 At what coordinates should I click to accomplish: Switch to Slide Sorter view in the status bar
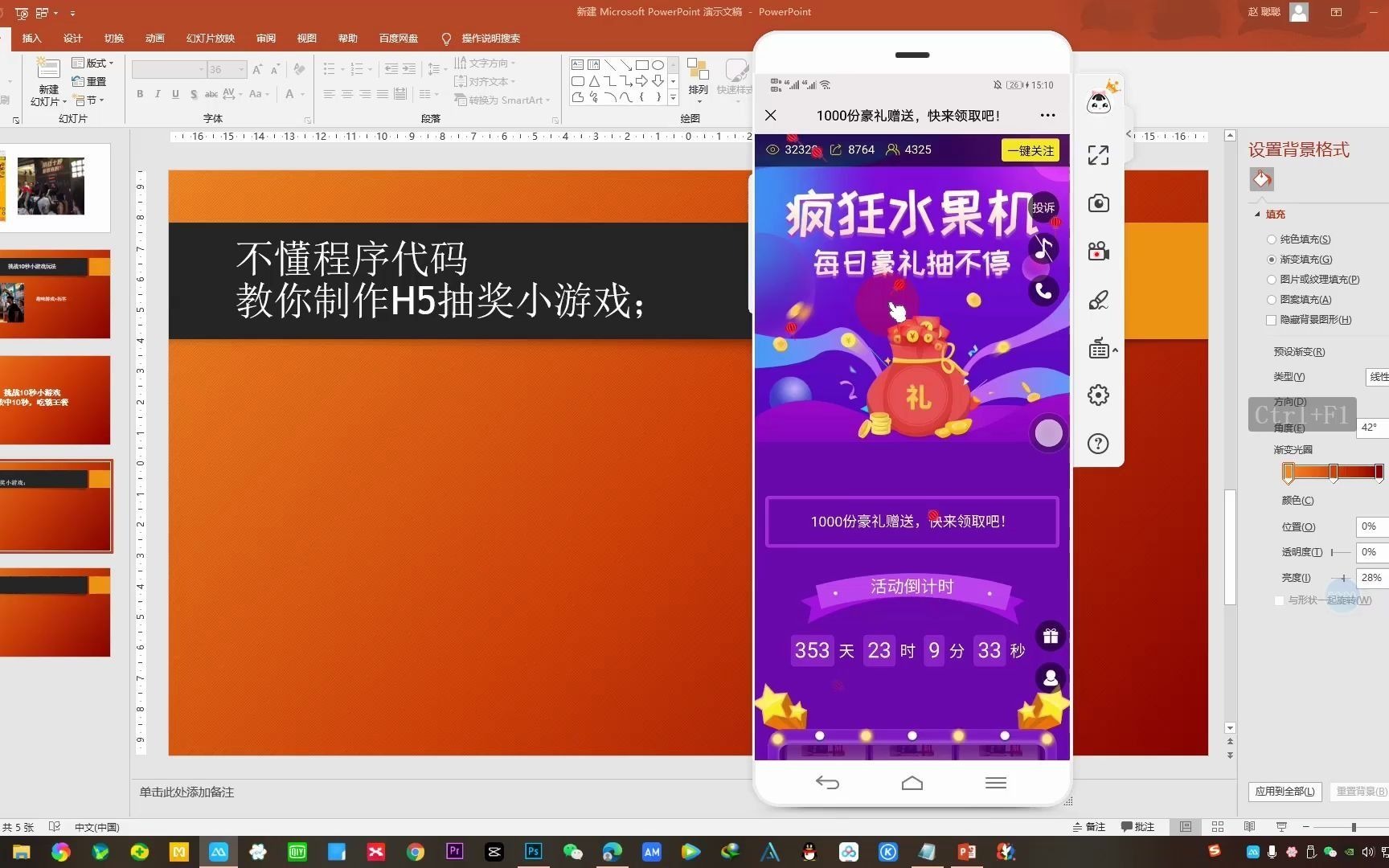[1218, 826]
